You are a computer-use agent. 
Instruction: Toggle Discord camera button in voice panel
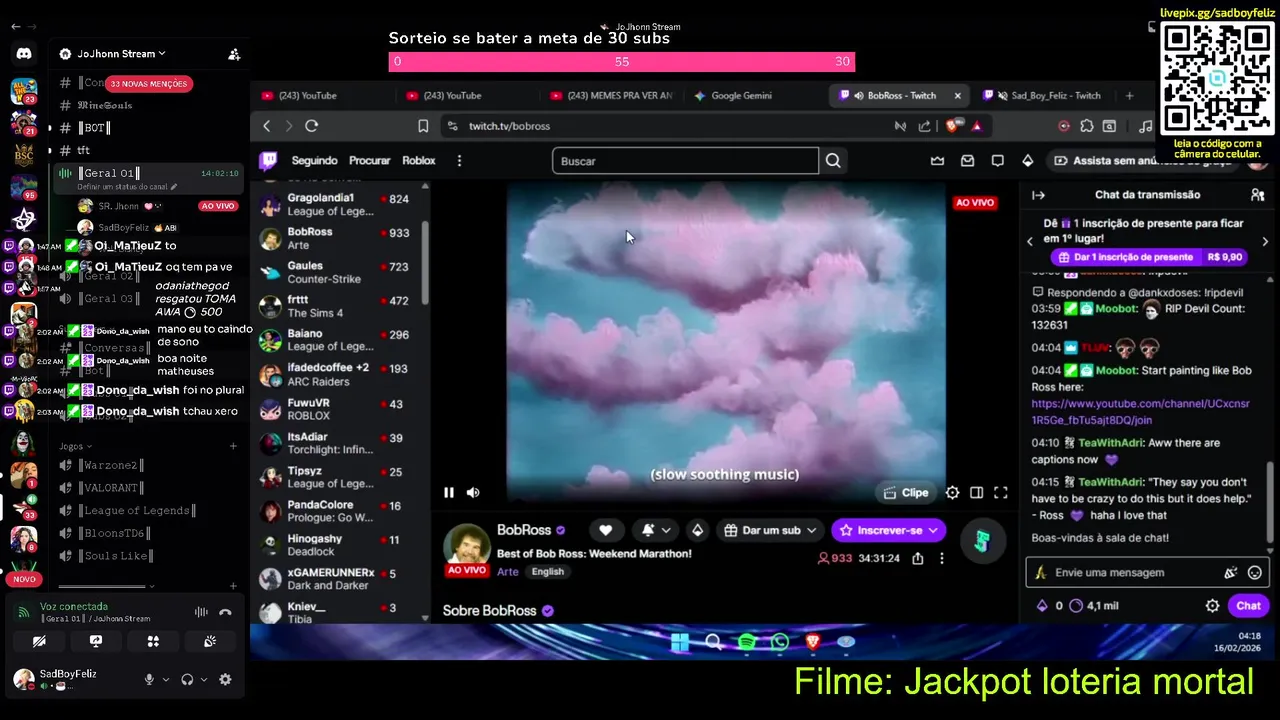coord(39,641)
